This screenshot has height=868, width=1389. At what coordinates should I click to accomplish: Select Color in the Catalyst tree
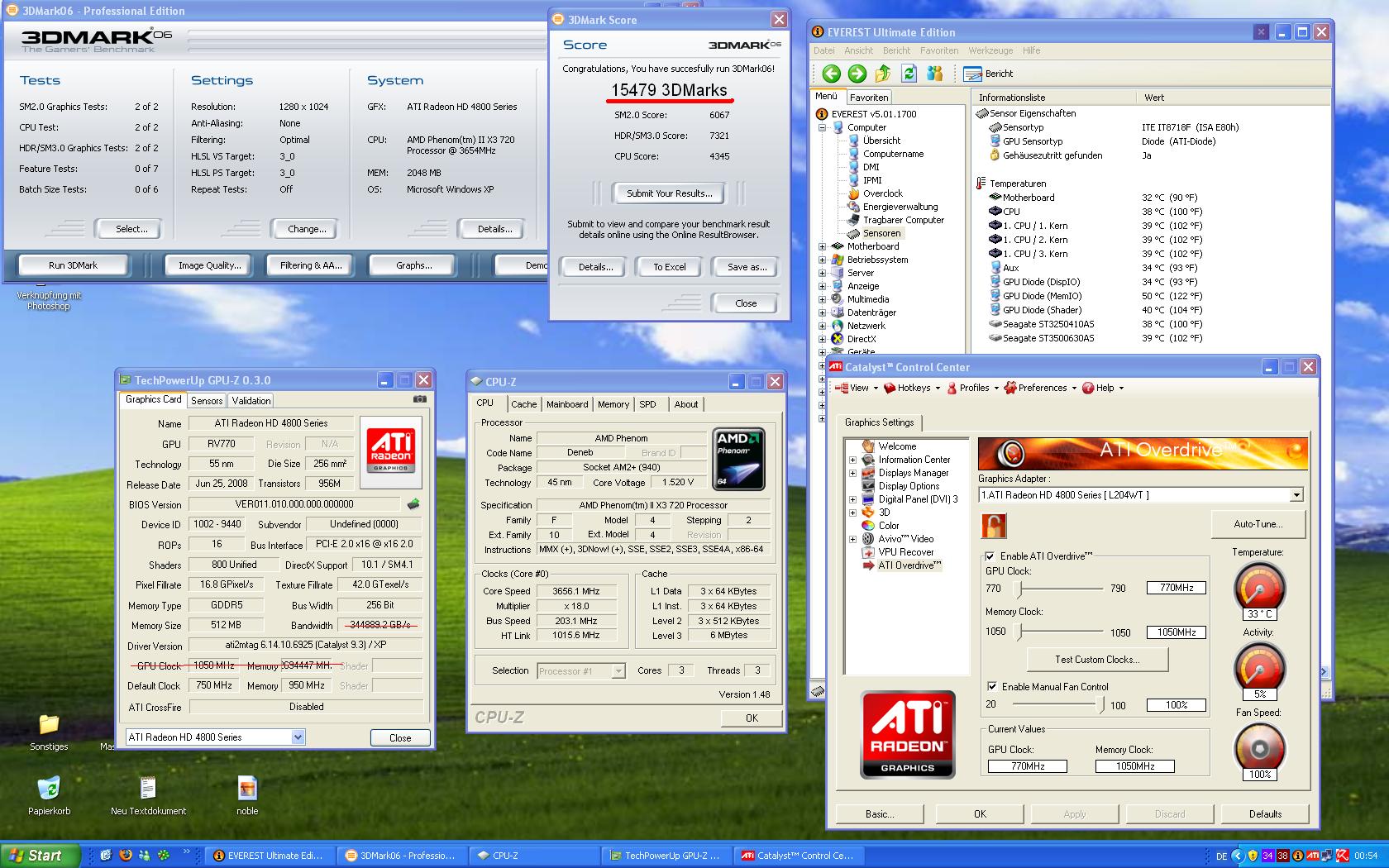(x=889, y=526)
